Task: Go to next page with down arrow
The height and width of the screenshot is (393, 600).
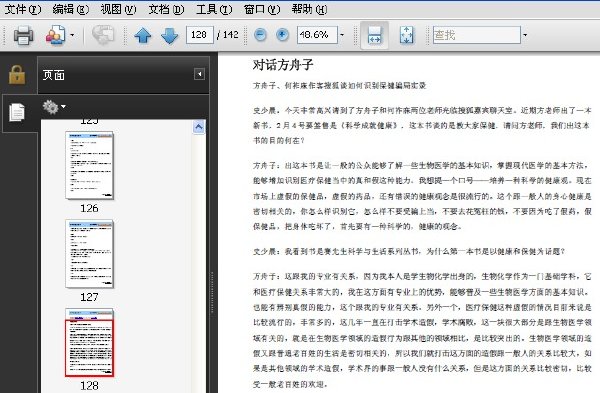Action: coord(170,36)
